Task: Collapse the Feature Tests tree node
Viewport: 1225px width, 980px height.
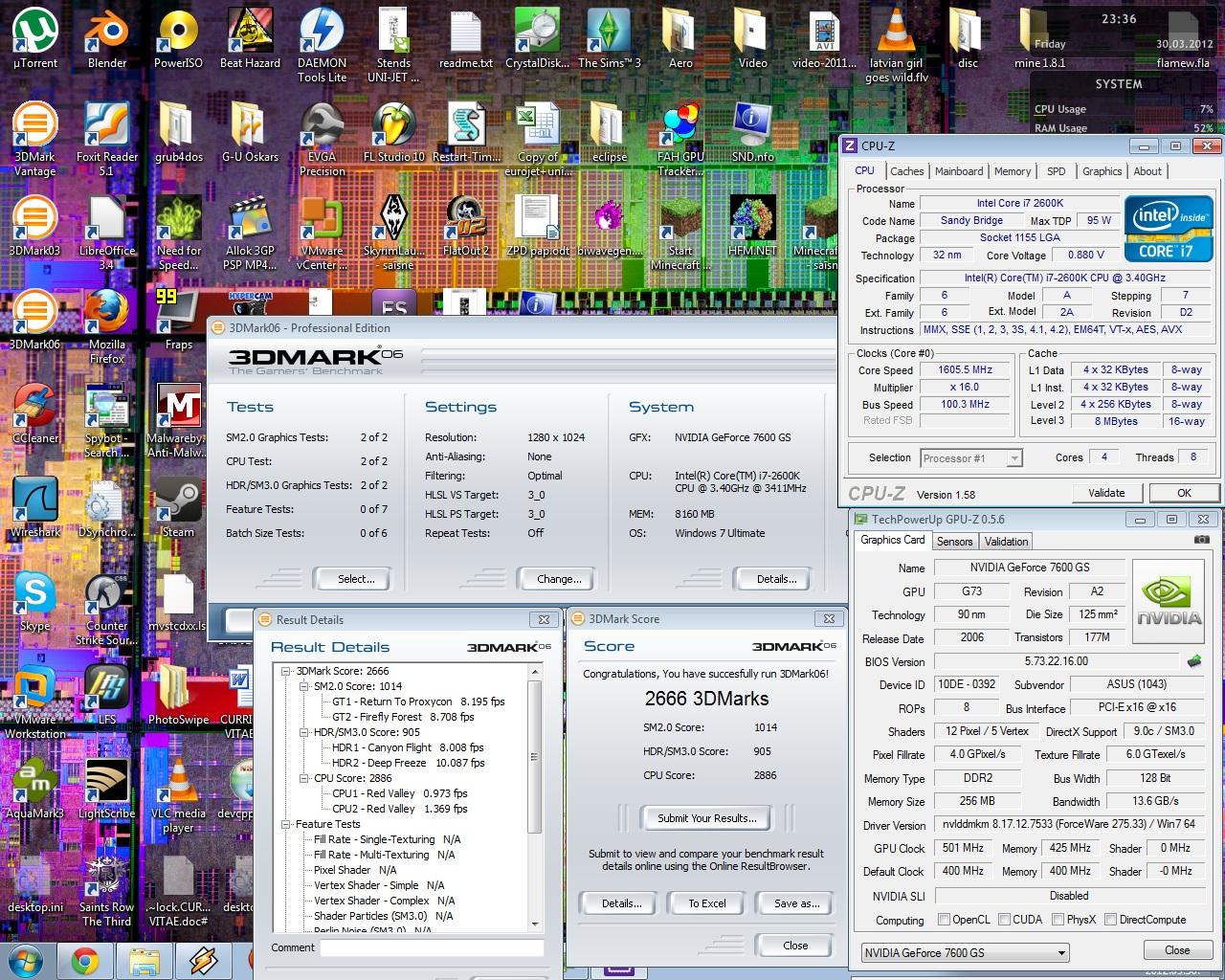Action: [287, 824]
